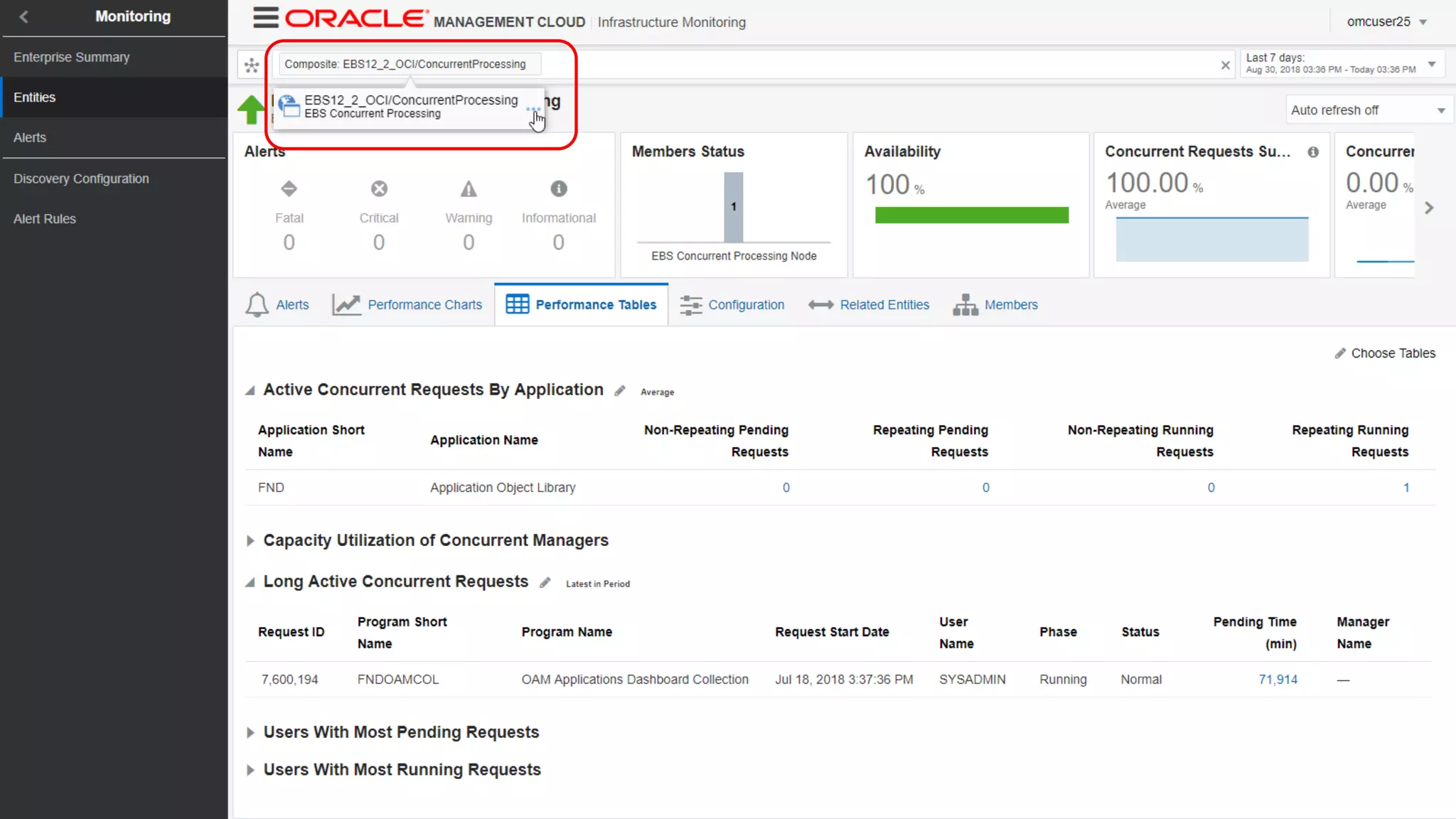
Task: Open Alert Rules in sidebar
Action: [x=114, y=219]
